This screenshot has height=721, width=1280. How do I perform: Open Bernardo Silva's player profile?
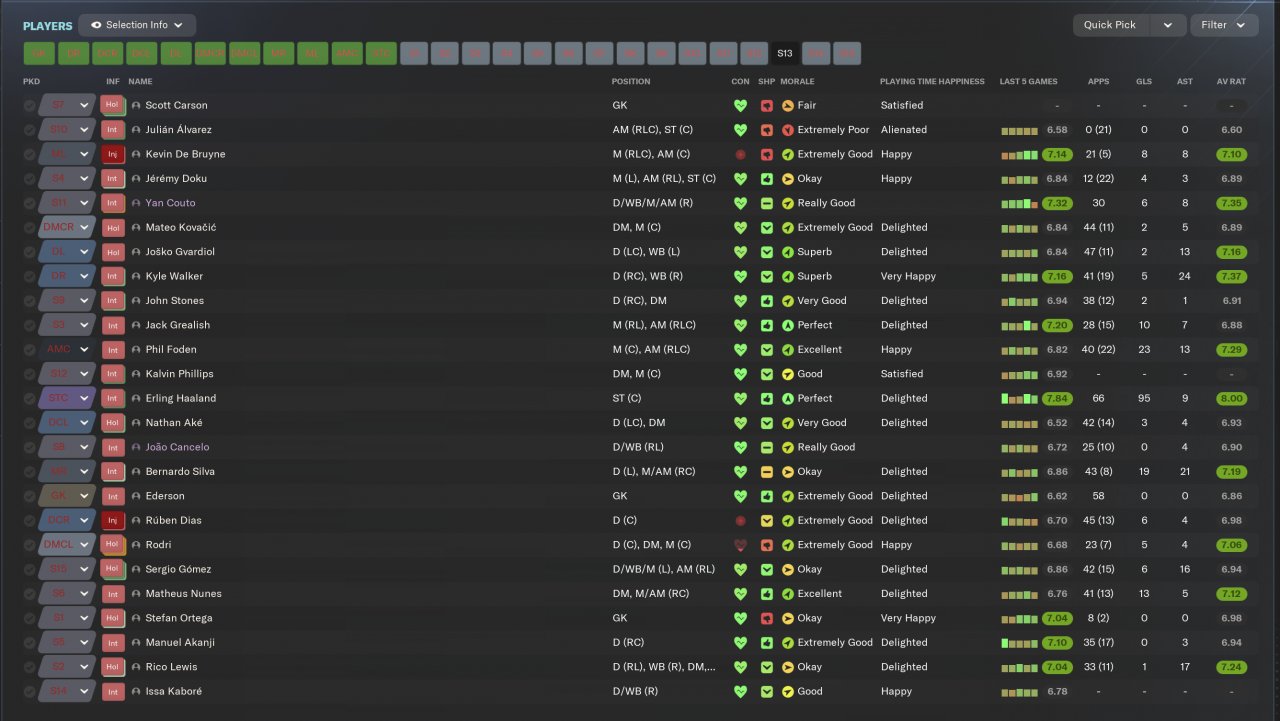click(x=180, y=472)
